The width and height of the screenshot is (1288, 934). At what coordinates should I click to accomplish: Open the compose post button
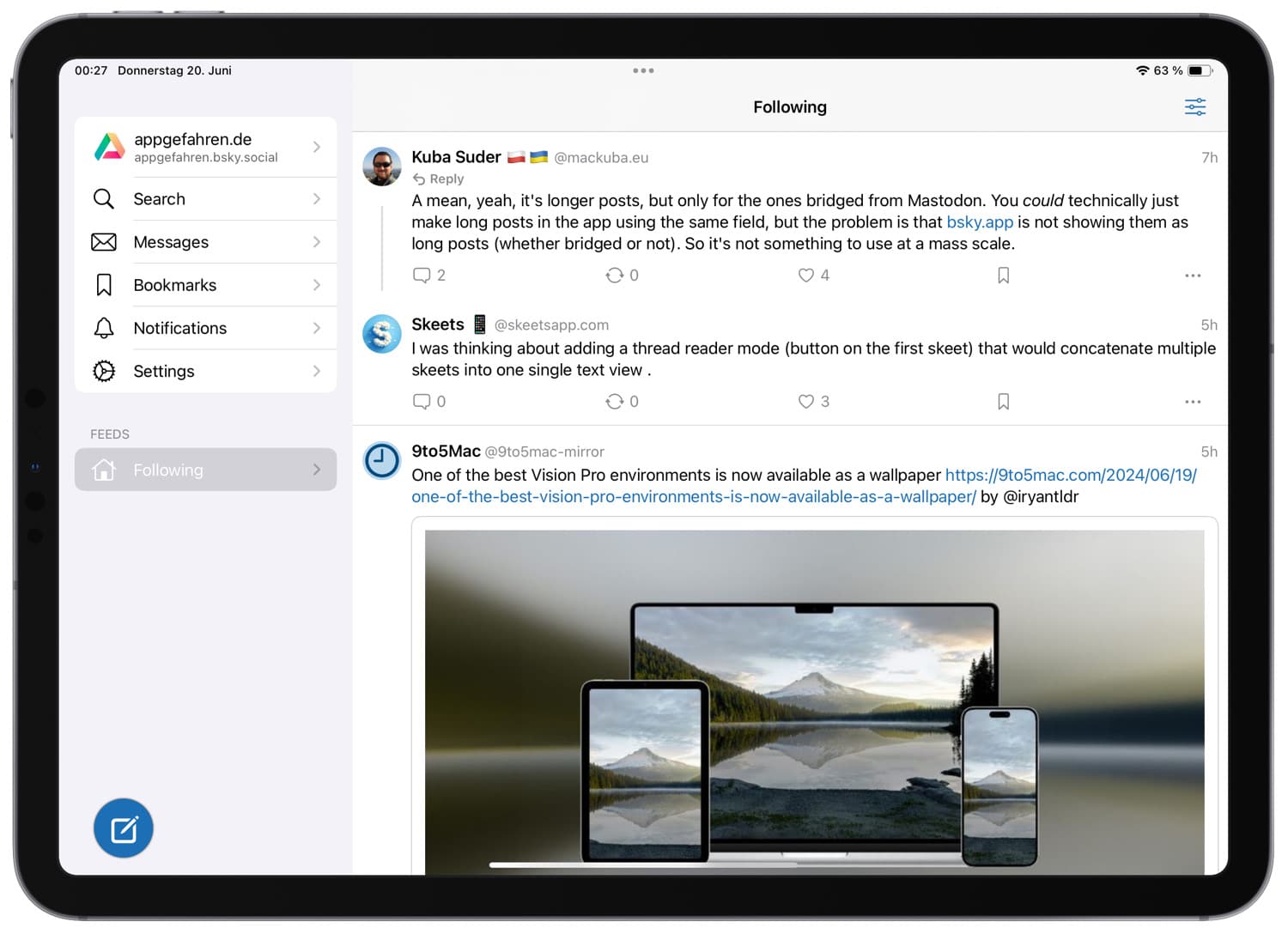tap(123, 828)
